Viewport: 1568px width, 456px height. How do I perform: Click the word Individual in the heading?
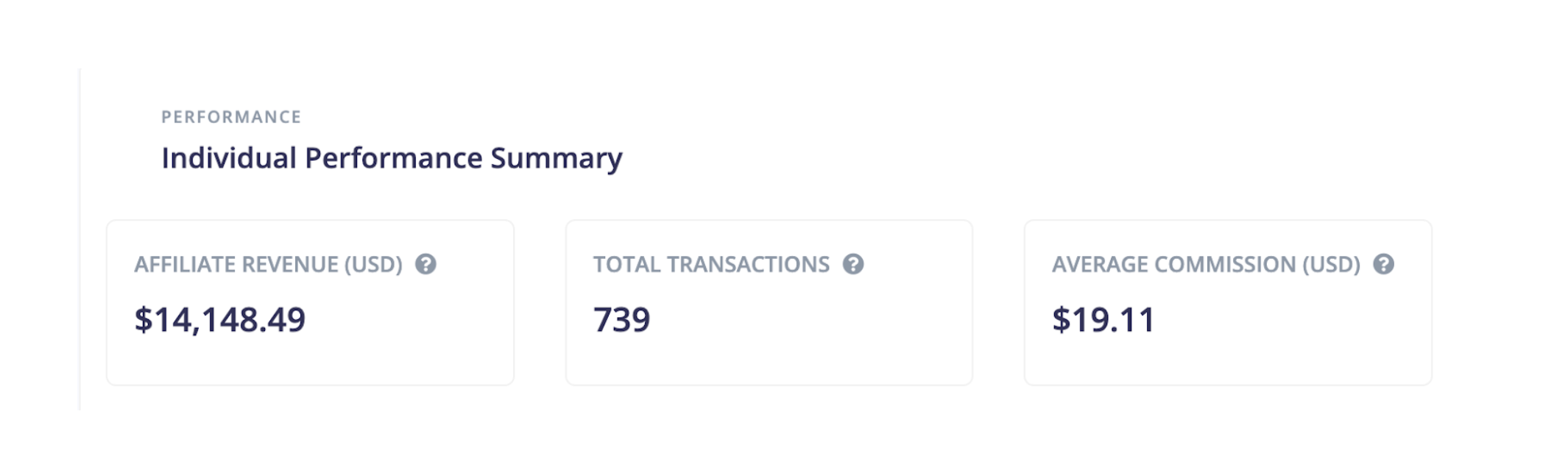(228, 158)
